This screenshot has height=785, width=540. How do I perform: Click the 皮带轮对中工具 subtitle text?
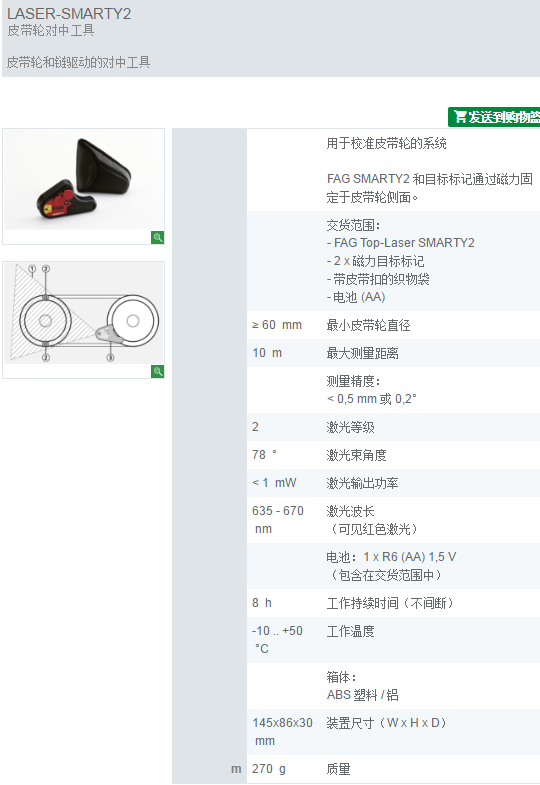tap(51, 31)
